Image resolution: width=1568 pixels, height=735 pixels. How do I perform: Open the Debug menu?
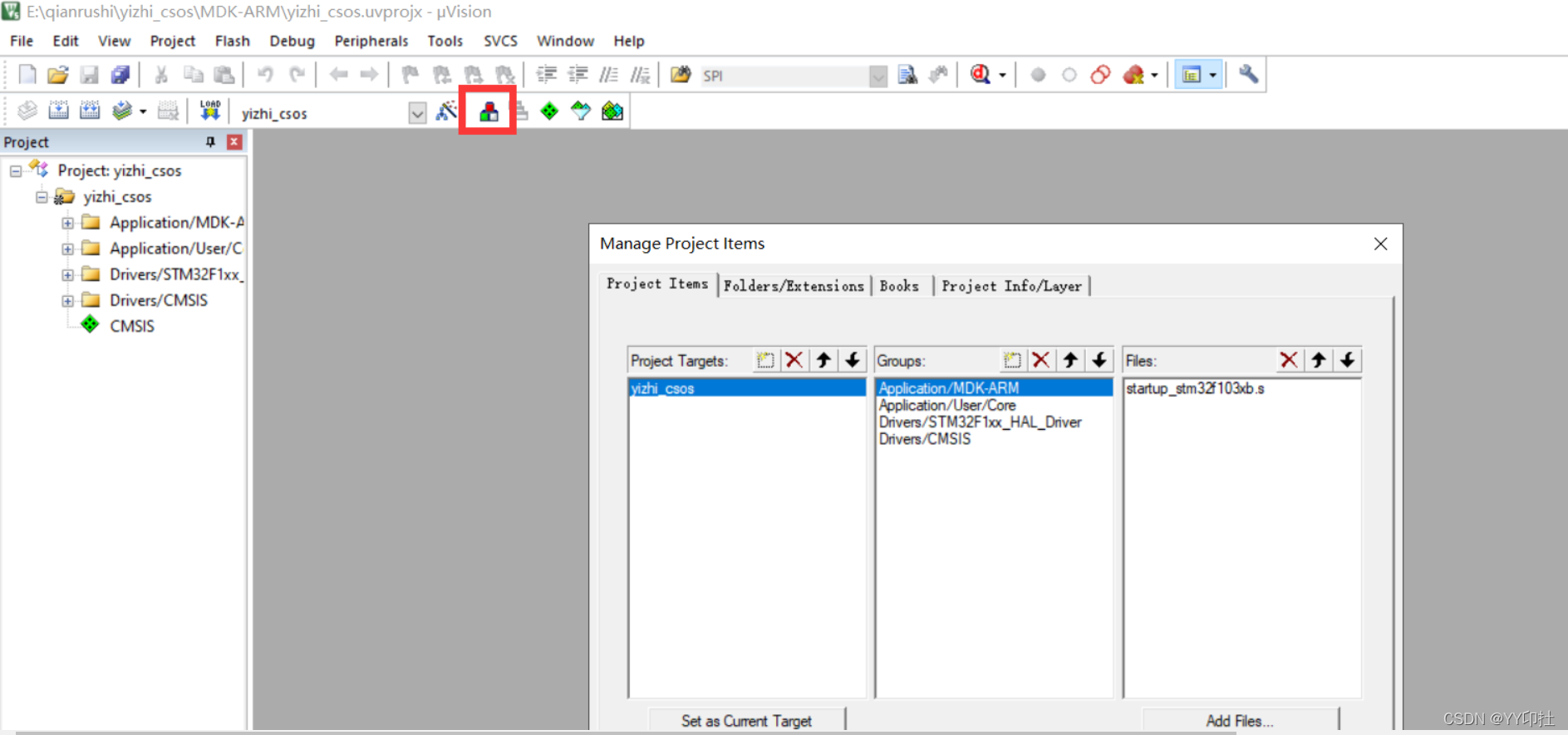tap(292, 41)
